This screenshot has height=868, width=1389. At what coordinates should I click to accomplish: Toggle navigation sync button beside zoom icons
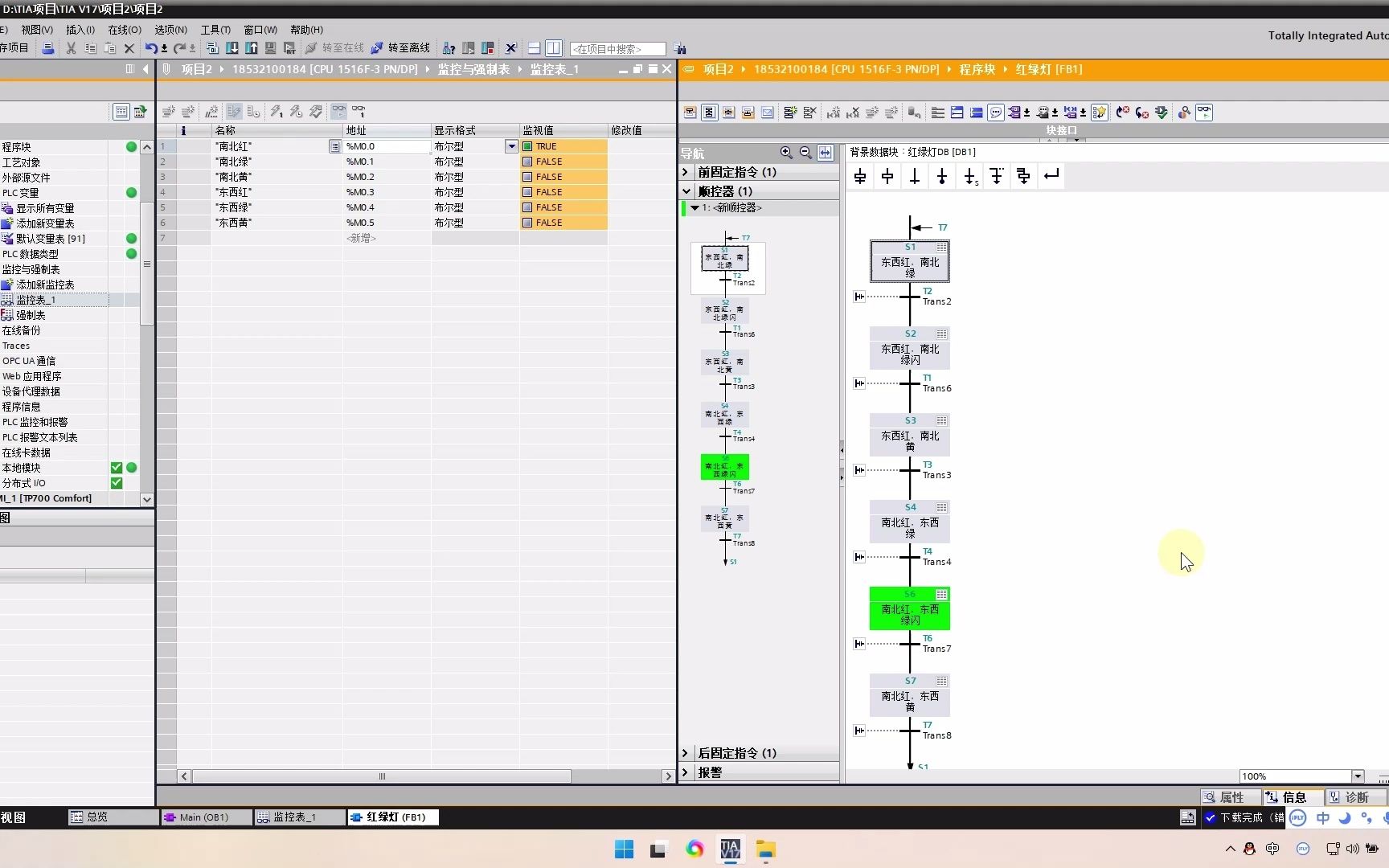(x=826, y=153)
